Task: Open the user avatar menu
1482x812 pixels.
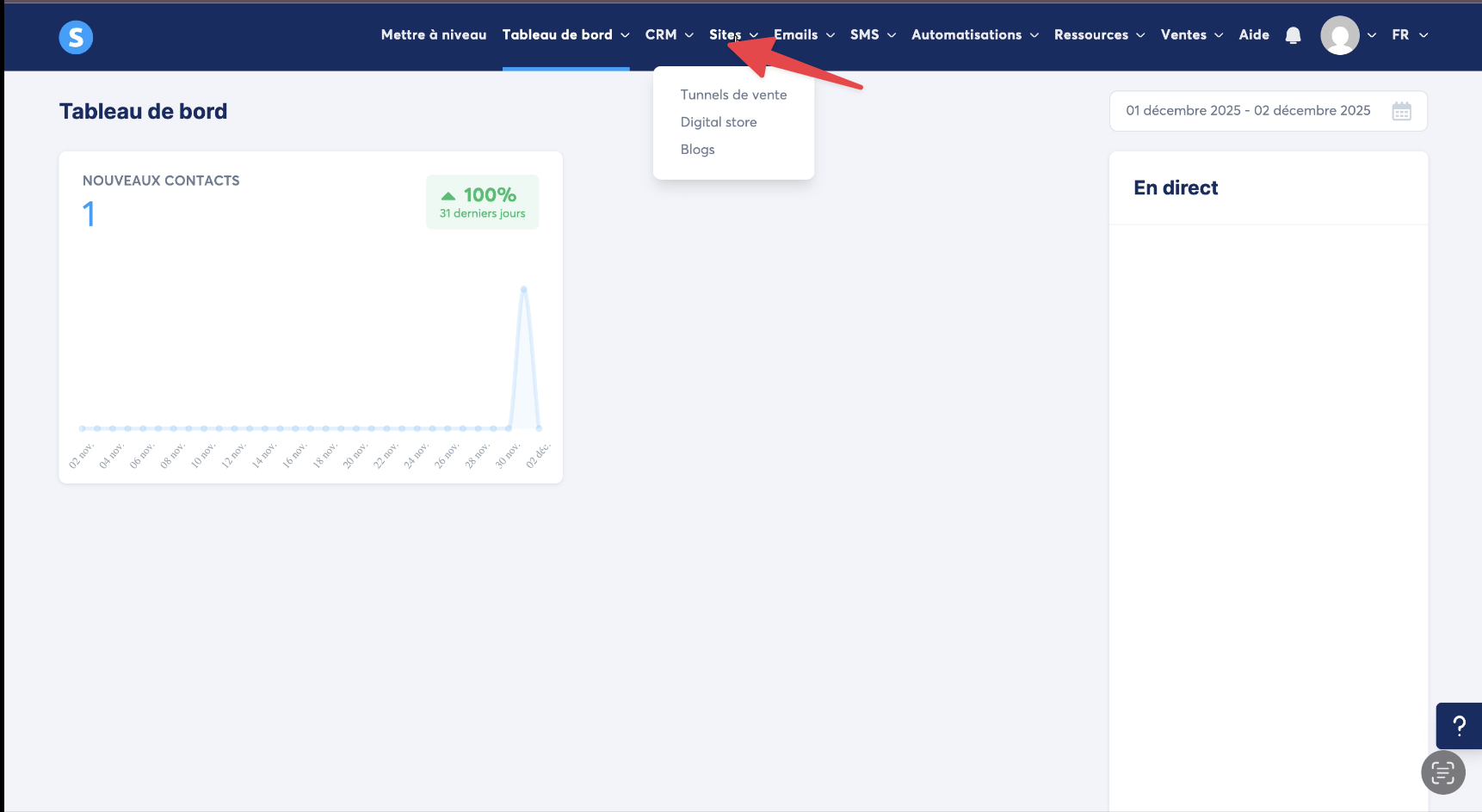Action: (1340, 35)
